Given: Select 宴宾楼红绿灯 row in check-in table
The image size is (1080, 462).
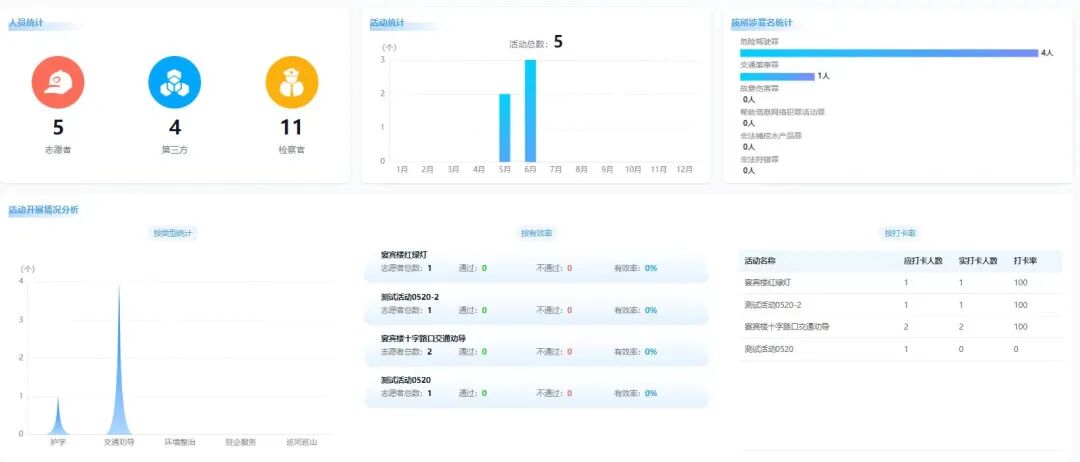Looking at the screenshot, I should (900, 283).
